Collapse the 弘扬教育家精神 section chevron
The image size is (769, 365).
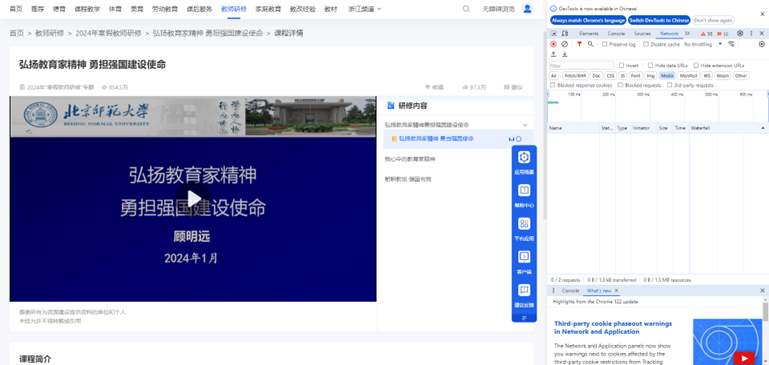(525, 125)
